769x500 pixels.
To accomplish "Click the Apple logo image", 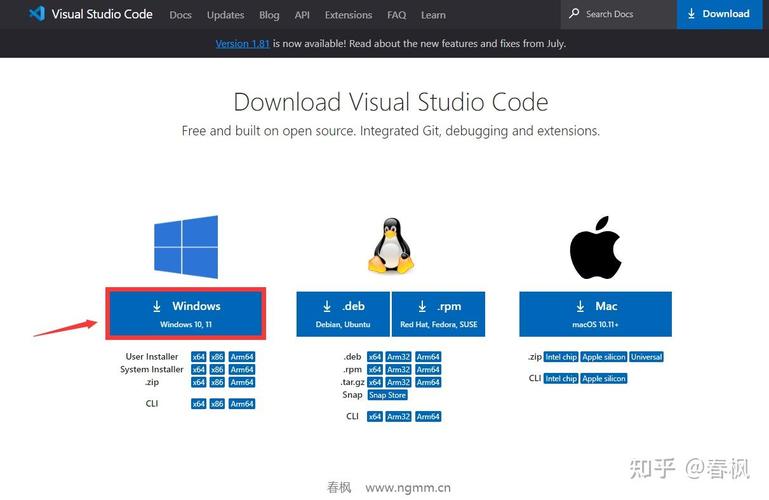I will (595, 248).
